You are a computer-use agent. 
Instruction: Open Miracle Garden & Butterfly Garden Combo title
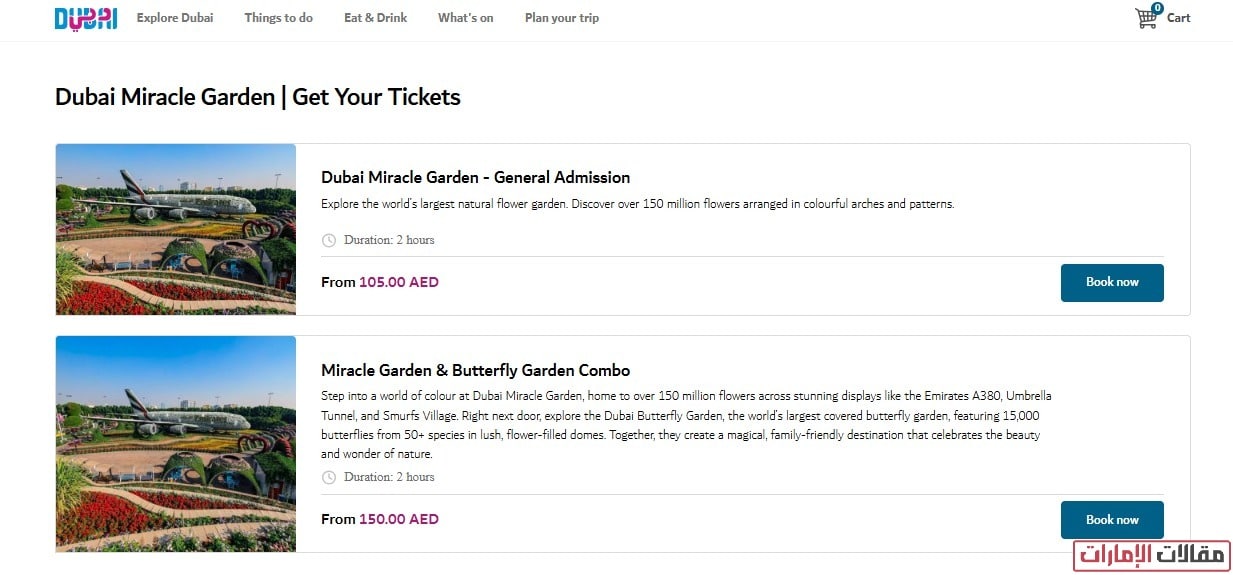[x=475, y=370]
